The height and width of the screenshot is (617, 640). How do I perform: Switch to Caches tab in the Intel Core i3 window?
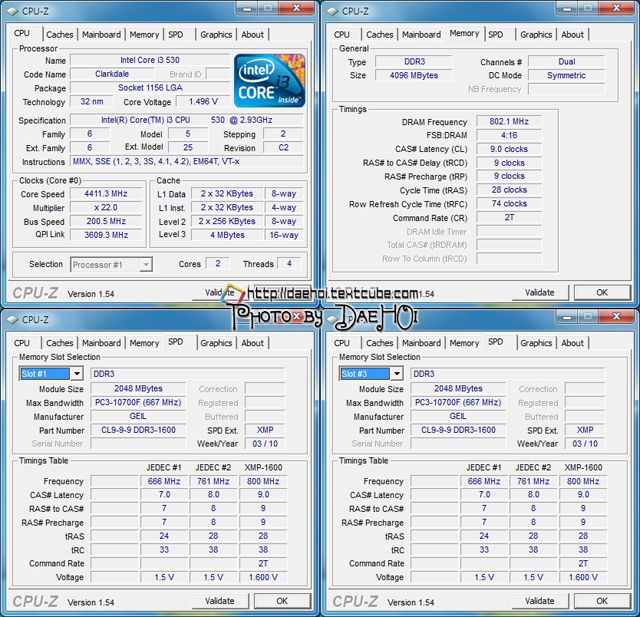coord(60,35)
